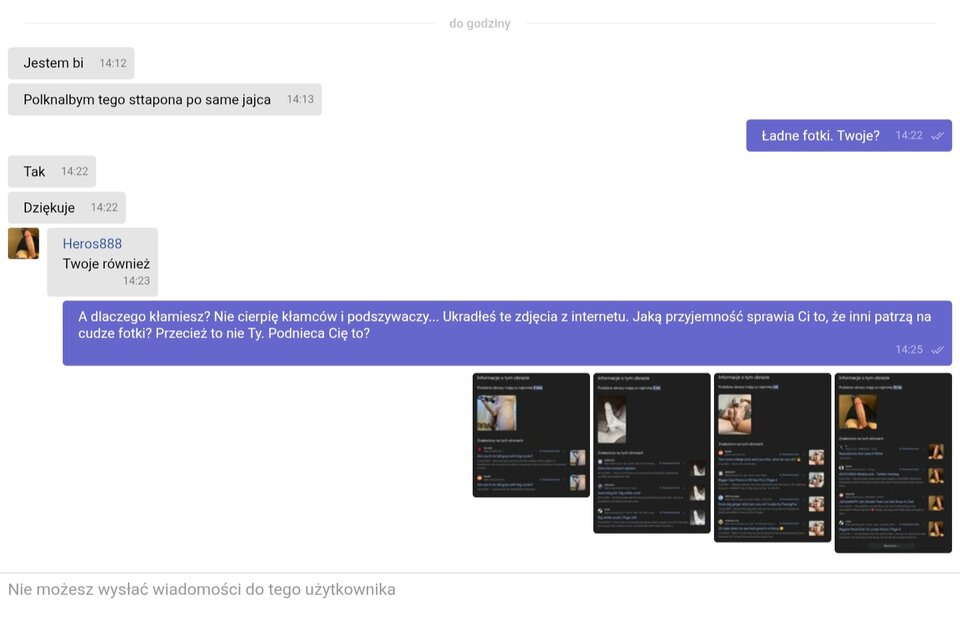Select the "Ładne fotki. Twoje?" sent message
The height and width of the screenshot is (617, 960).
pos(820,136)
